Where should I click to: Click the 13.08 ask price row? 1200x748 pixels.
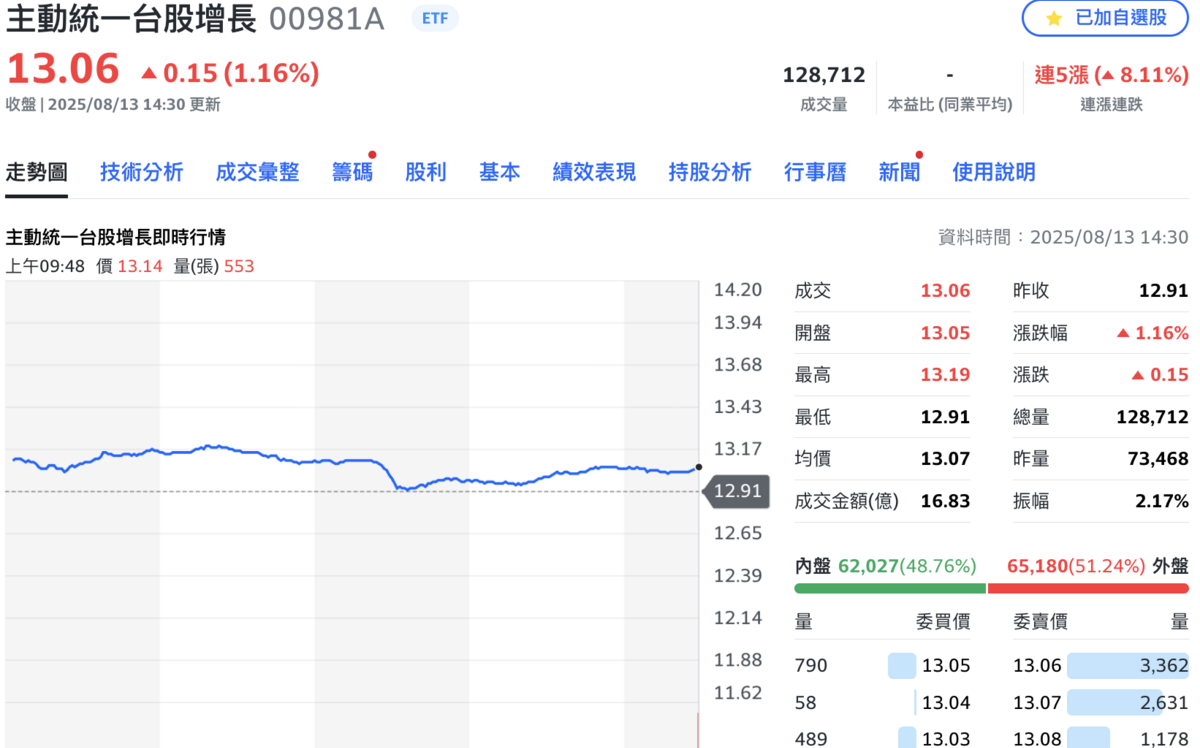1100,738
